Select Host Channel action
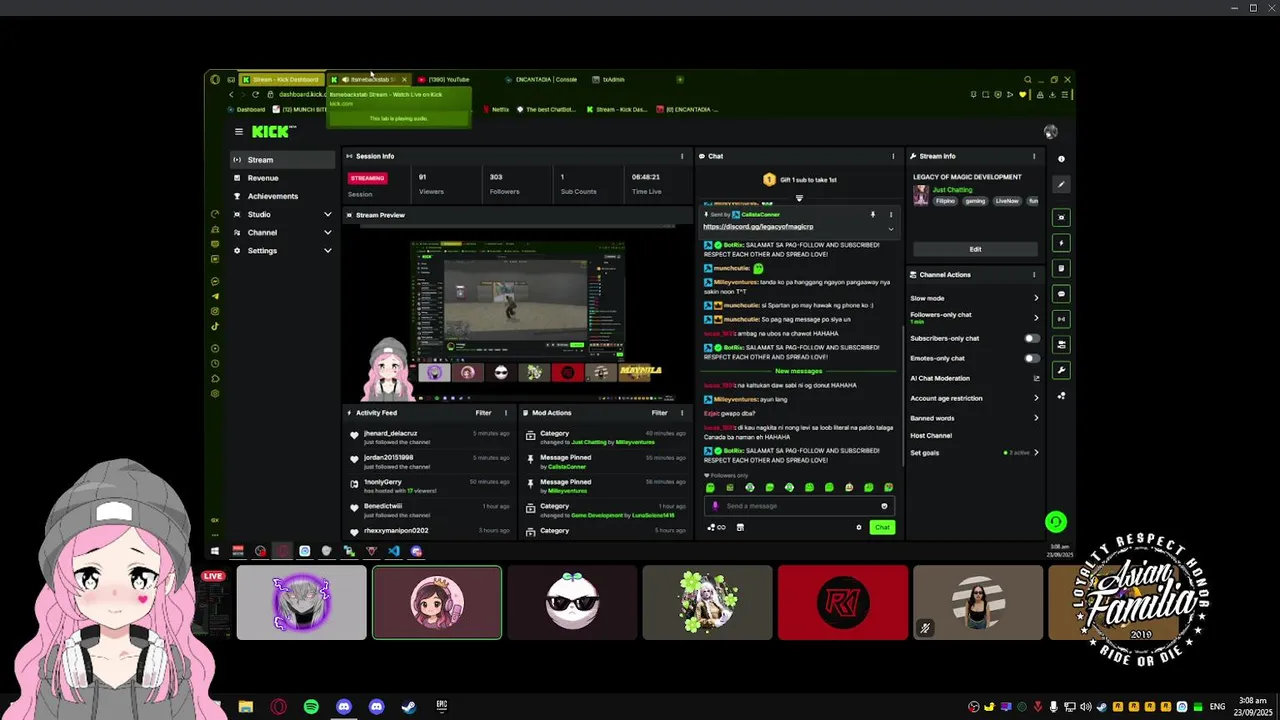Screen dimensions: 1280x720 931,435
